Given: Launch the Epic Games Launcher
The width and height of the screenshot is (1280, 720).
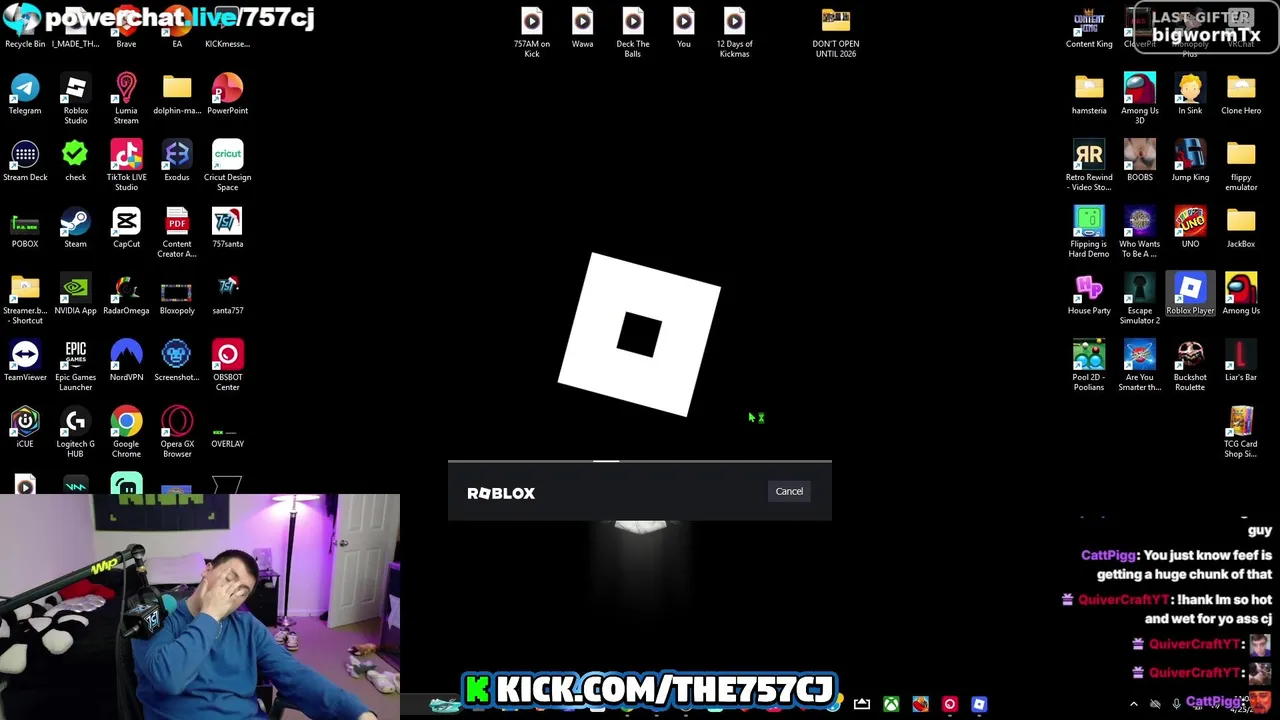Looking at the screenshot, I should [x=76, y=365].
